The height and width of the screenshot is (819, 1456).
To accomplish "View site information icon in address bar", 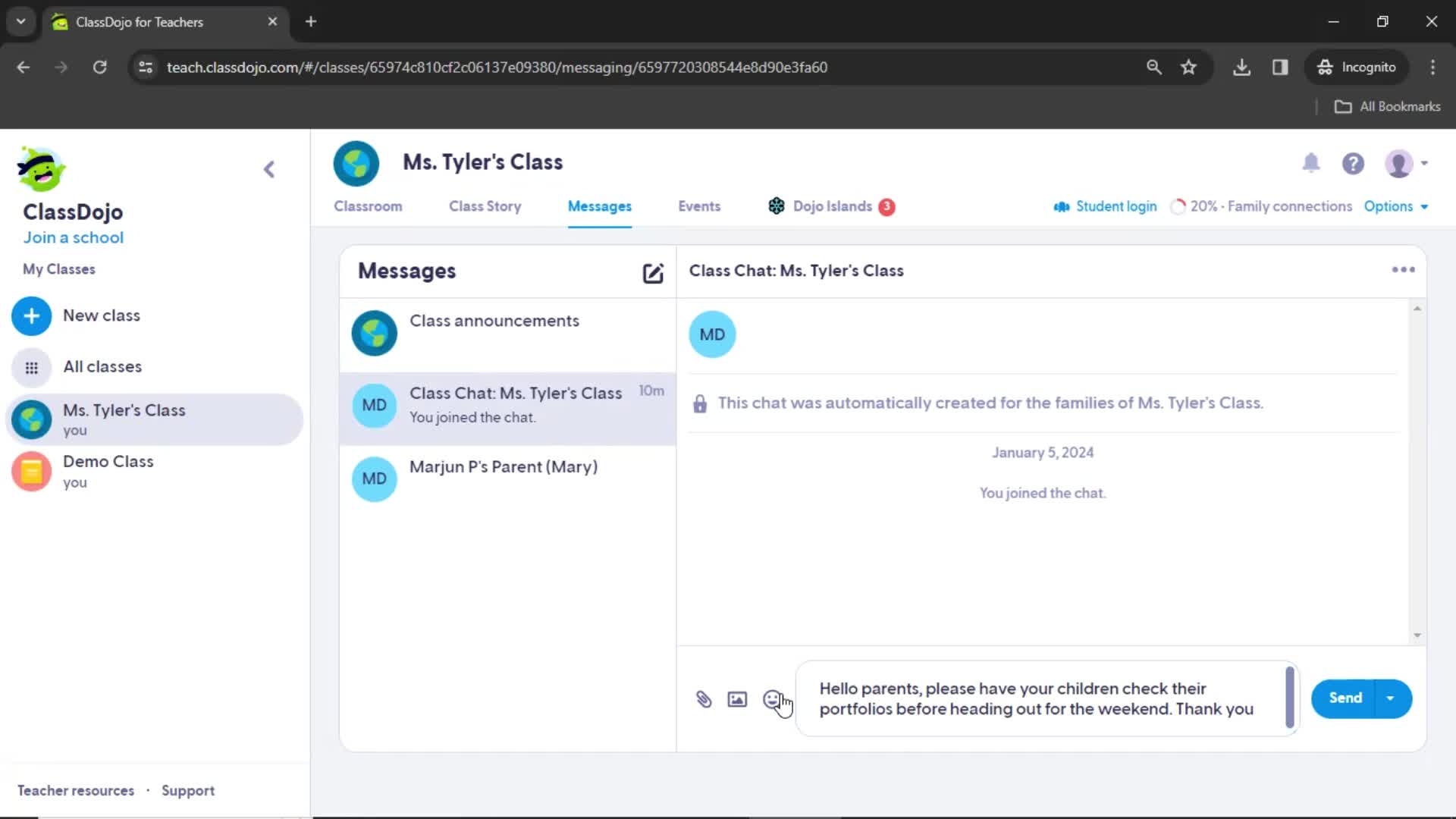I will (146, 67).
